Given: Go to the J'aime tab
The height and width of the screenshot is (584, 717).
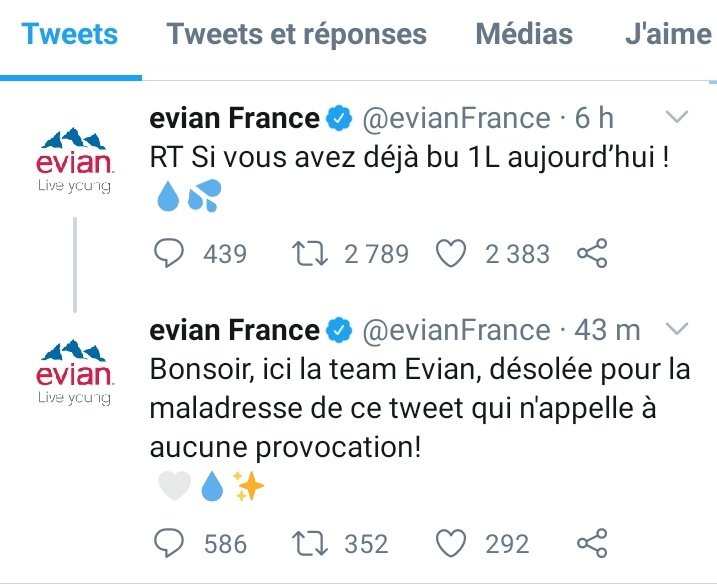Looking at the screenshot, I should click(x=668, y=35).
